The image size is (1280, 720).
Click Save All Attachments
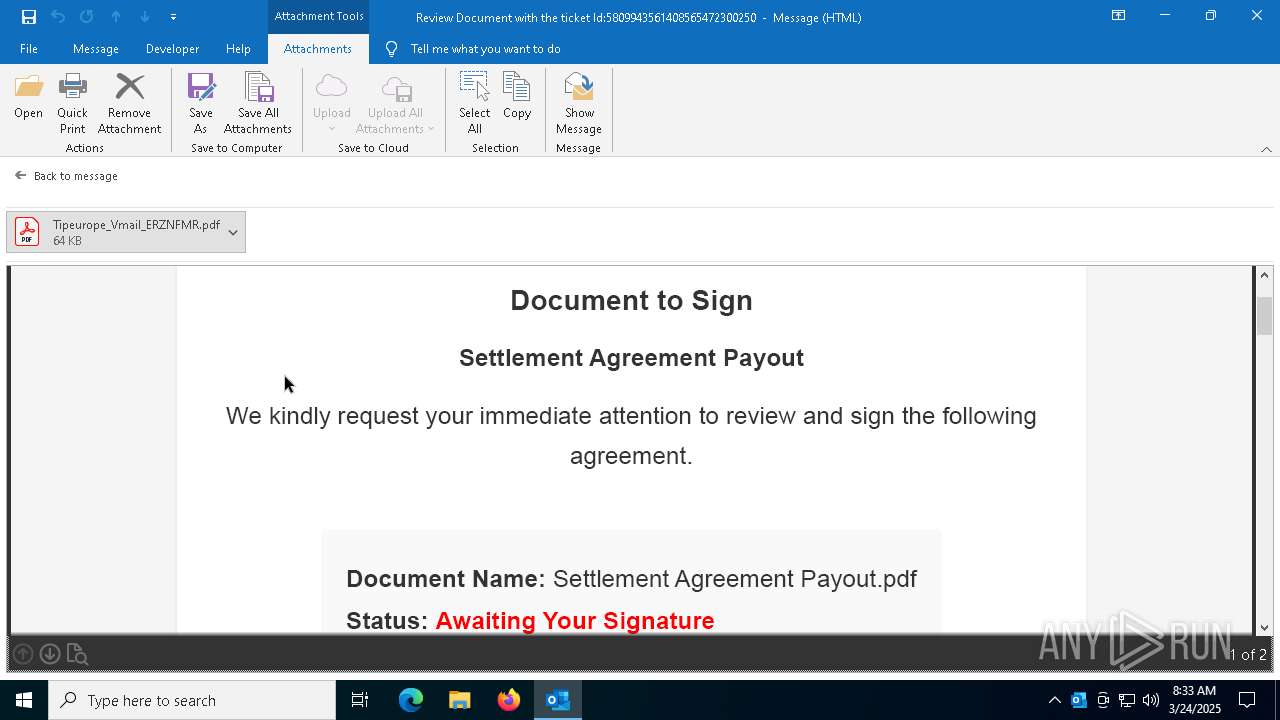coord(258,103)
